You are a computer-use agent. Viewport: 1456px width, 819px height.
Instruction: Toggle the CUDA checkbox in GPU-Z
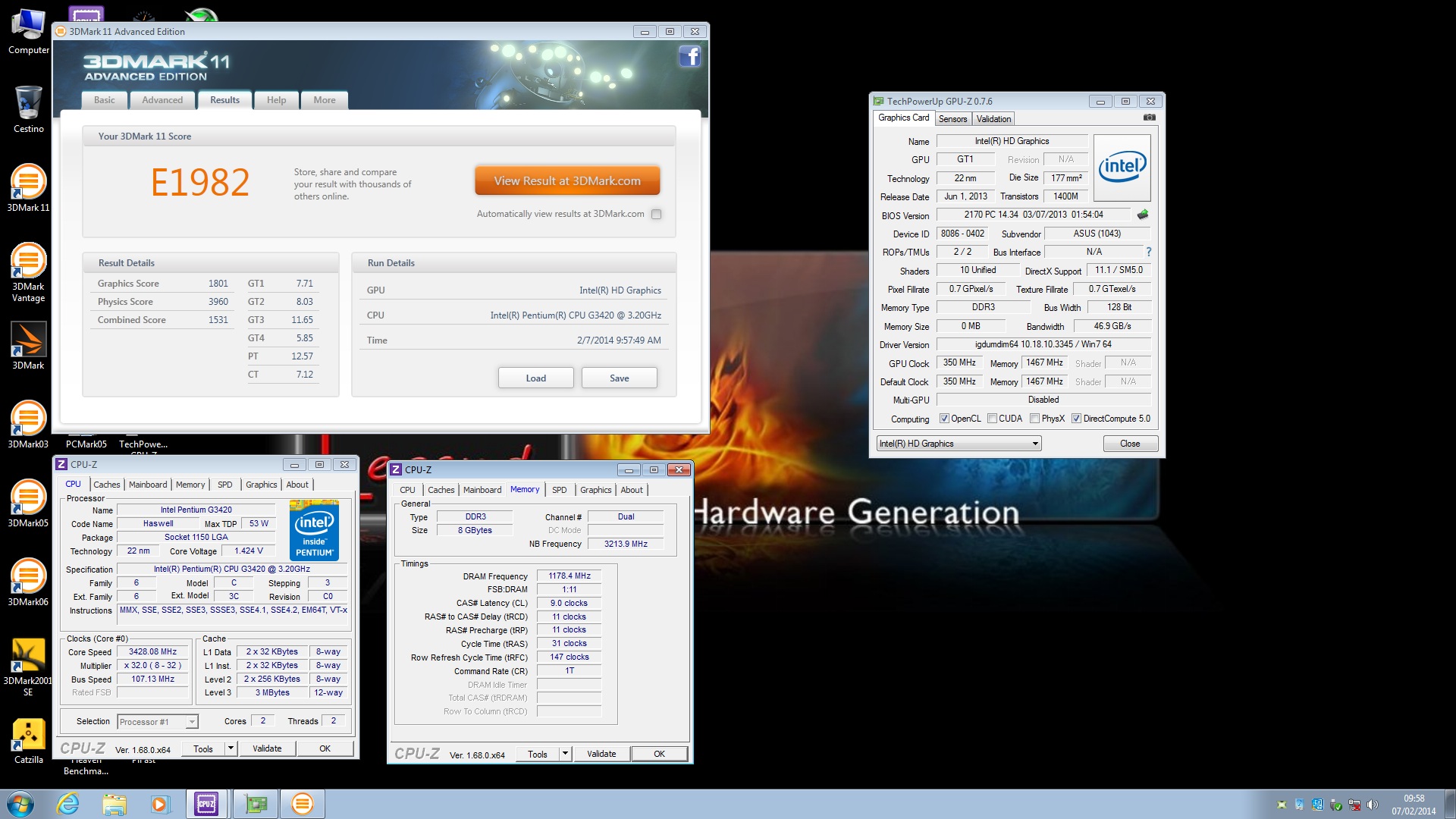tap(992, 419)
